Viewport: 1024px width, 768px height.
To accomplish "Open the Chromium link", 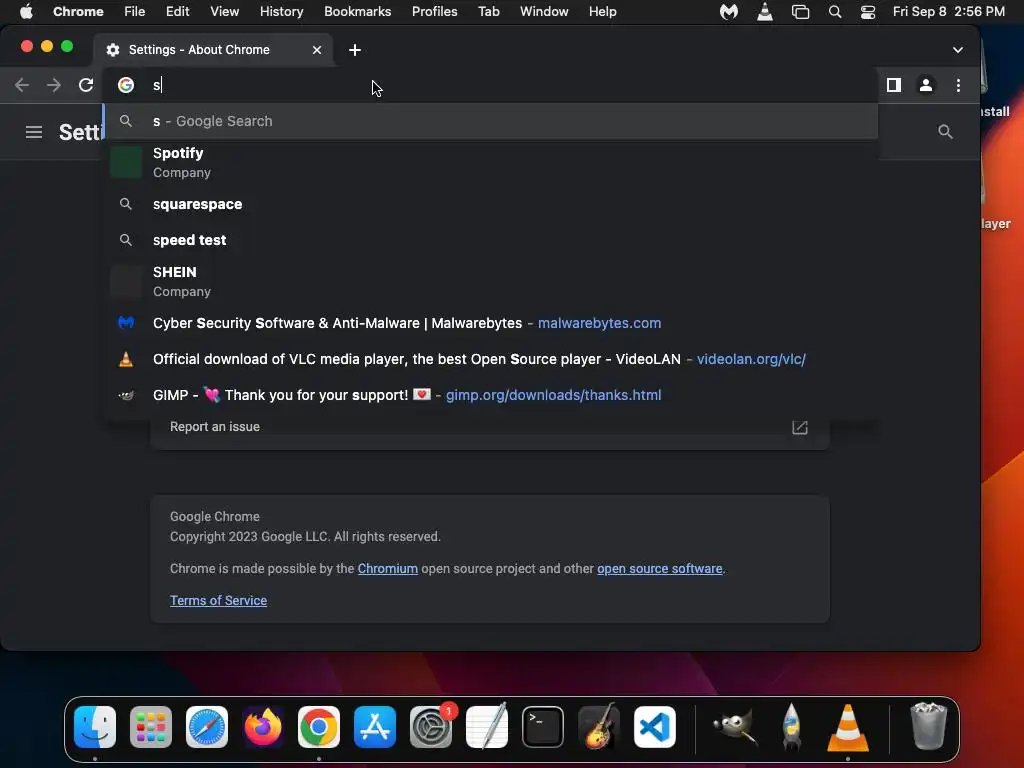I will [x=387, y=568].
